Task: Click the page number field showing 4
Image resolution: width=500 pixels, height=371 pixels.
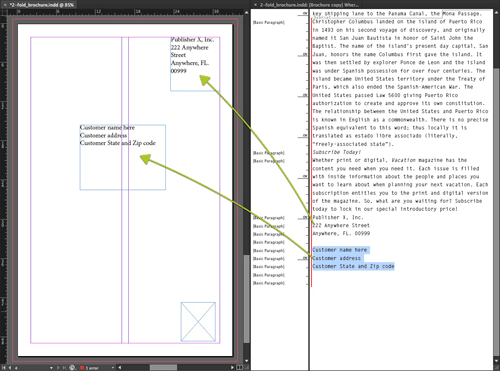Action: 32,368
